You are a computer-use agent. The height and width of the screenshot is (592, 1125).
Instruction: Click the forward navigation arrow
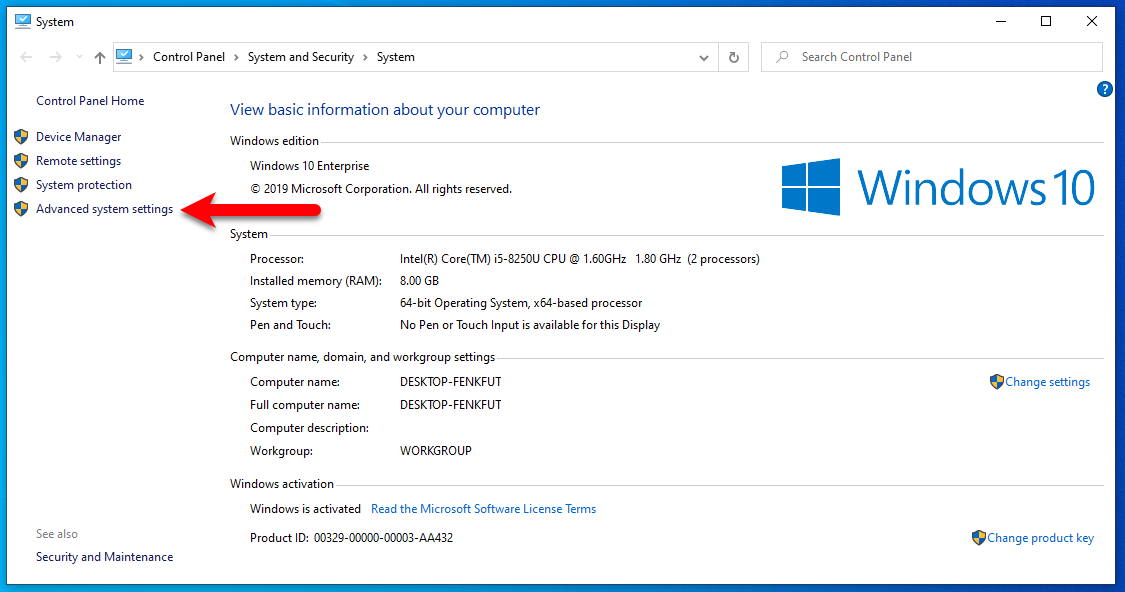pos(55,57)
